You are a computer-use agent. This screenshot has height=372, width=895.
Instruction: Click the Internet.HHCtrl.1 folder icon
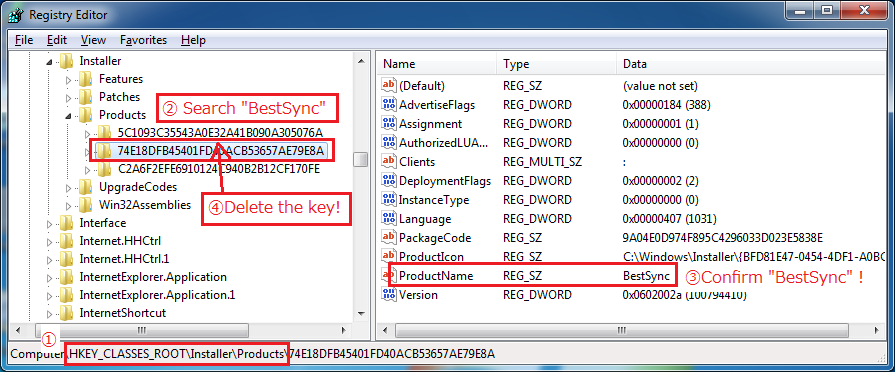[66, 259]
